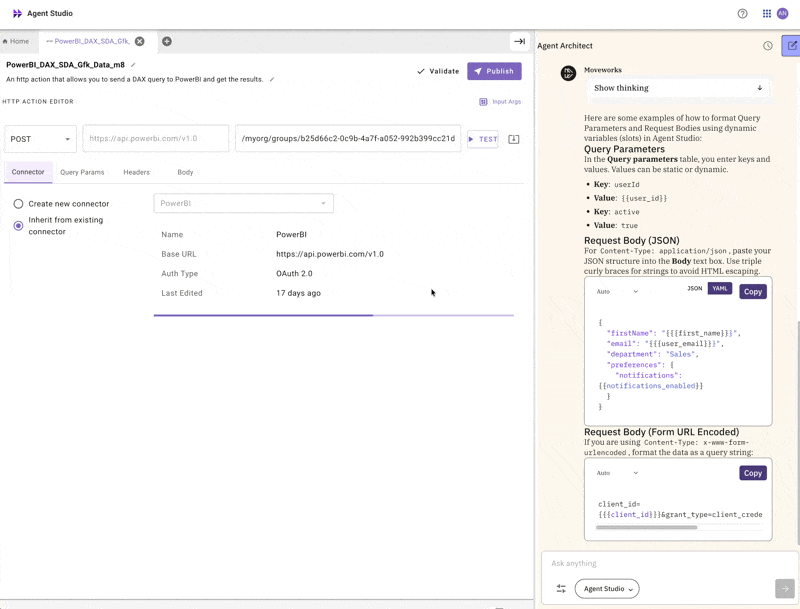Click the Publish button
The width and height of the screenshot is (800, 609).
click(x=494, y=71)
